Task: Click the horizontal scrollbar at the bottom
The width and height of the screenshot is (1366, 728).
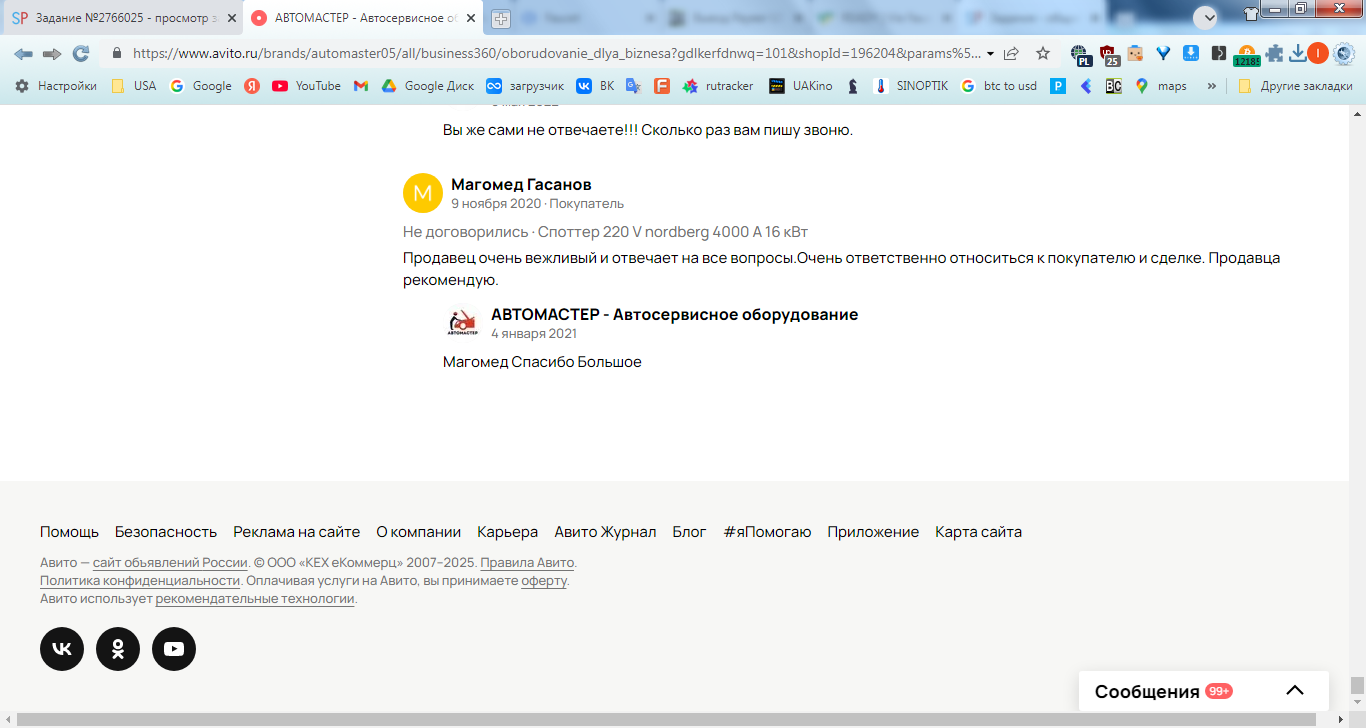Action: (665, 719)
